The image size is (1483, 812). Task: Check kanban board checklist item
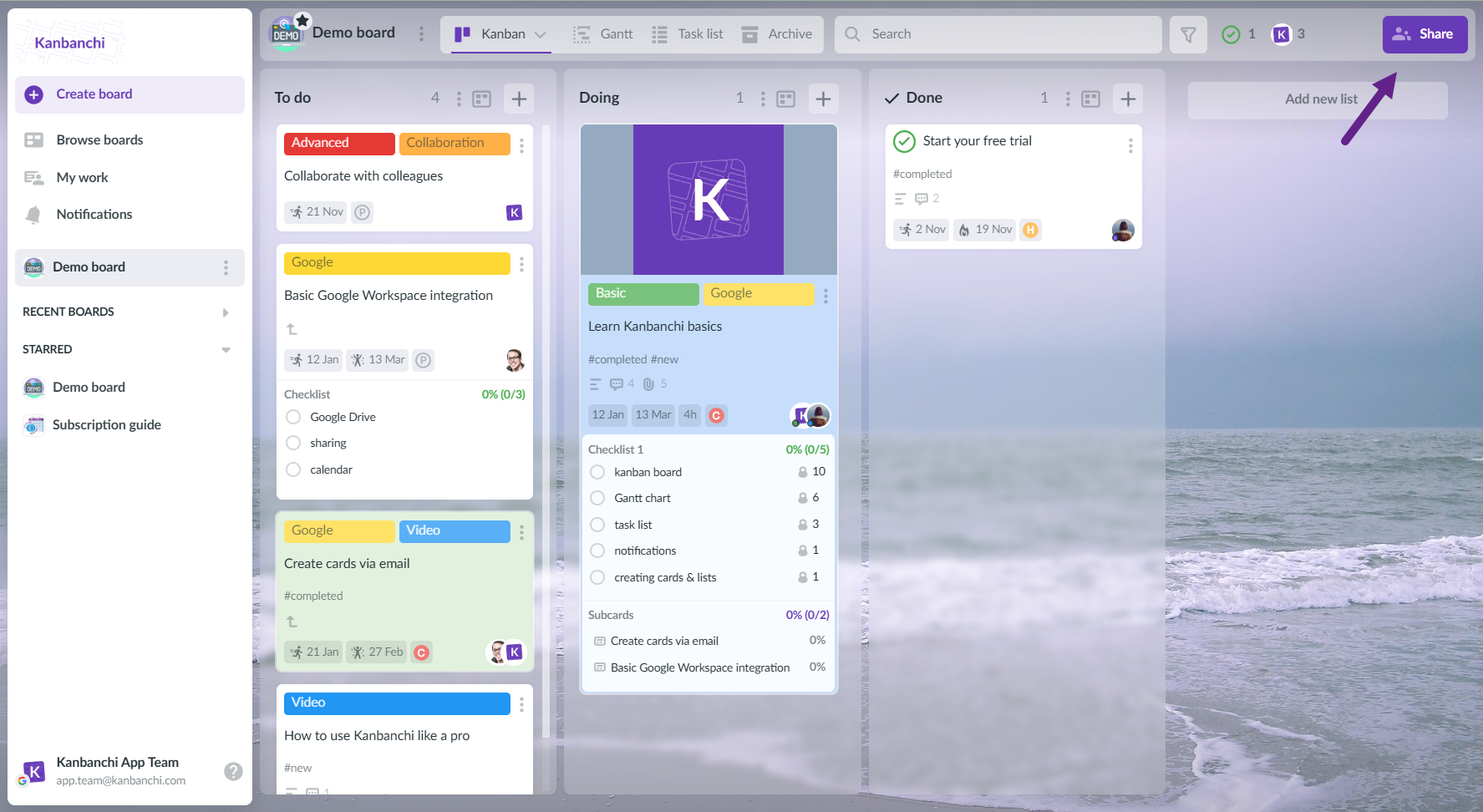[597, 472]
